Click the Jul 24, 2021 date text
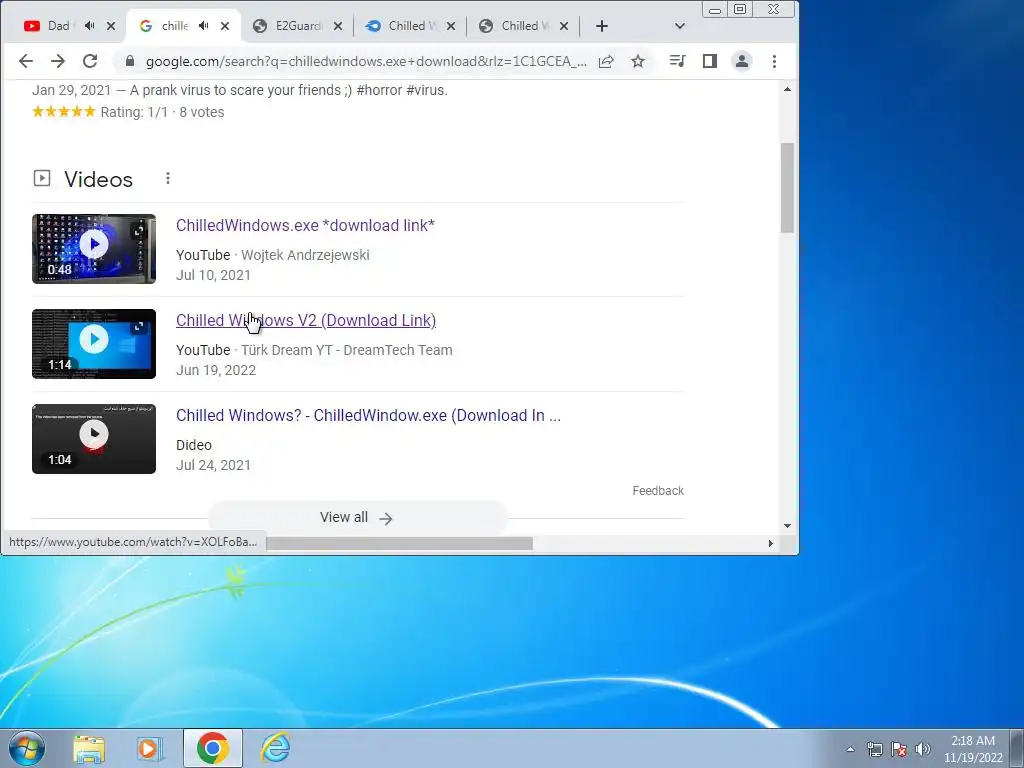 (x=214, y=465)
